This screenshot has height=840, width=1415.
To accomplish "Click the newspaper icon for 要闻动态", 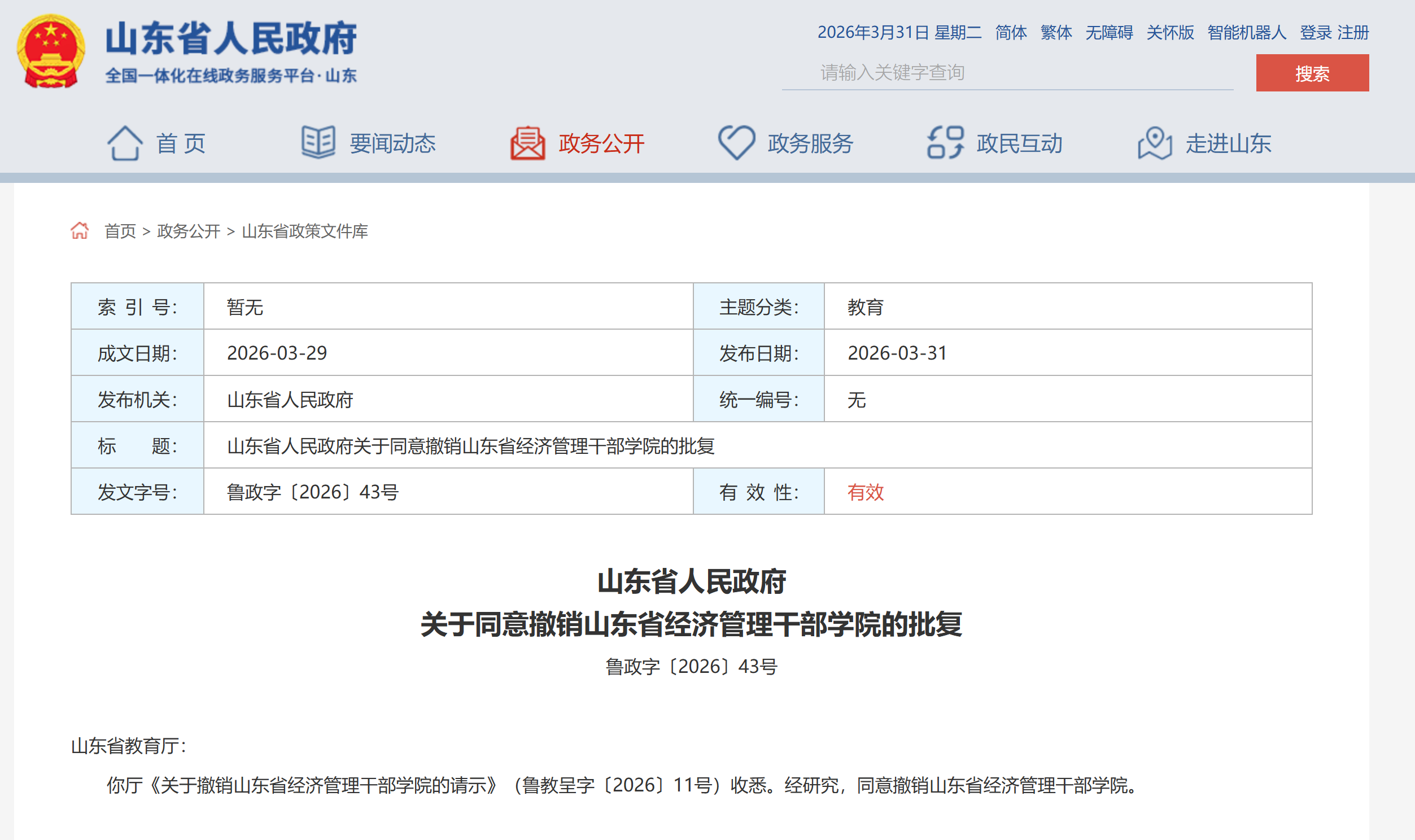I will click(x=318, y=142).
